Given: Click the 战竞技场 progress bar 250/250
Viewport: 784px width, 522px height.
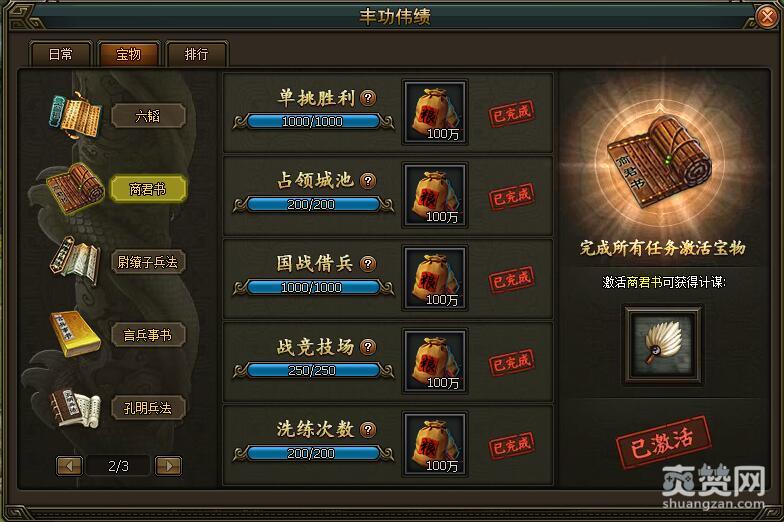Looking at the screenshot, I should (313, 370).
